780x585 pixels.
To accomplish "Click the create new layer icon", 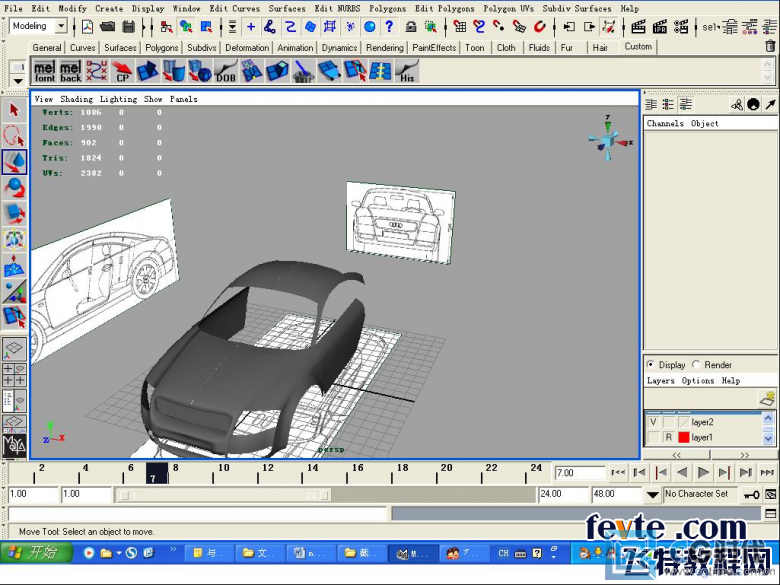I will click(767, 398).
